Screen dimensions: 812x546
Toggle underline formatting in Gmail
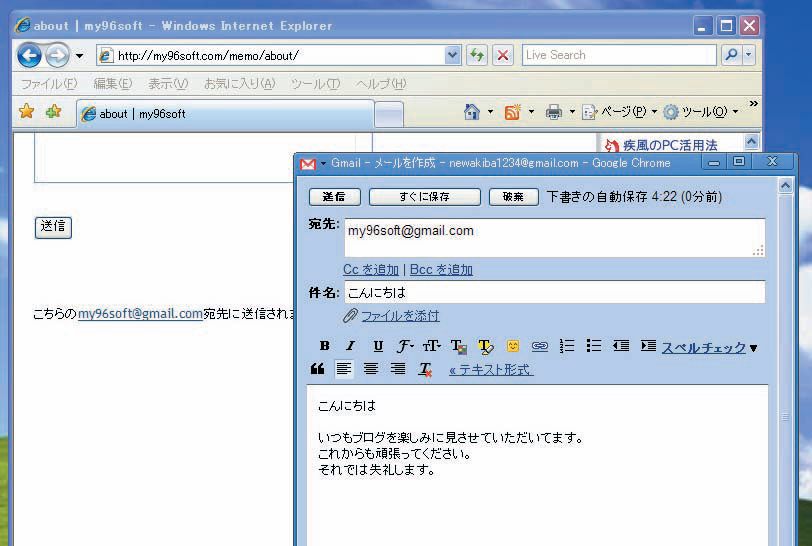coord(378,346)
